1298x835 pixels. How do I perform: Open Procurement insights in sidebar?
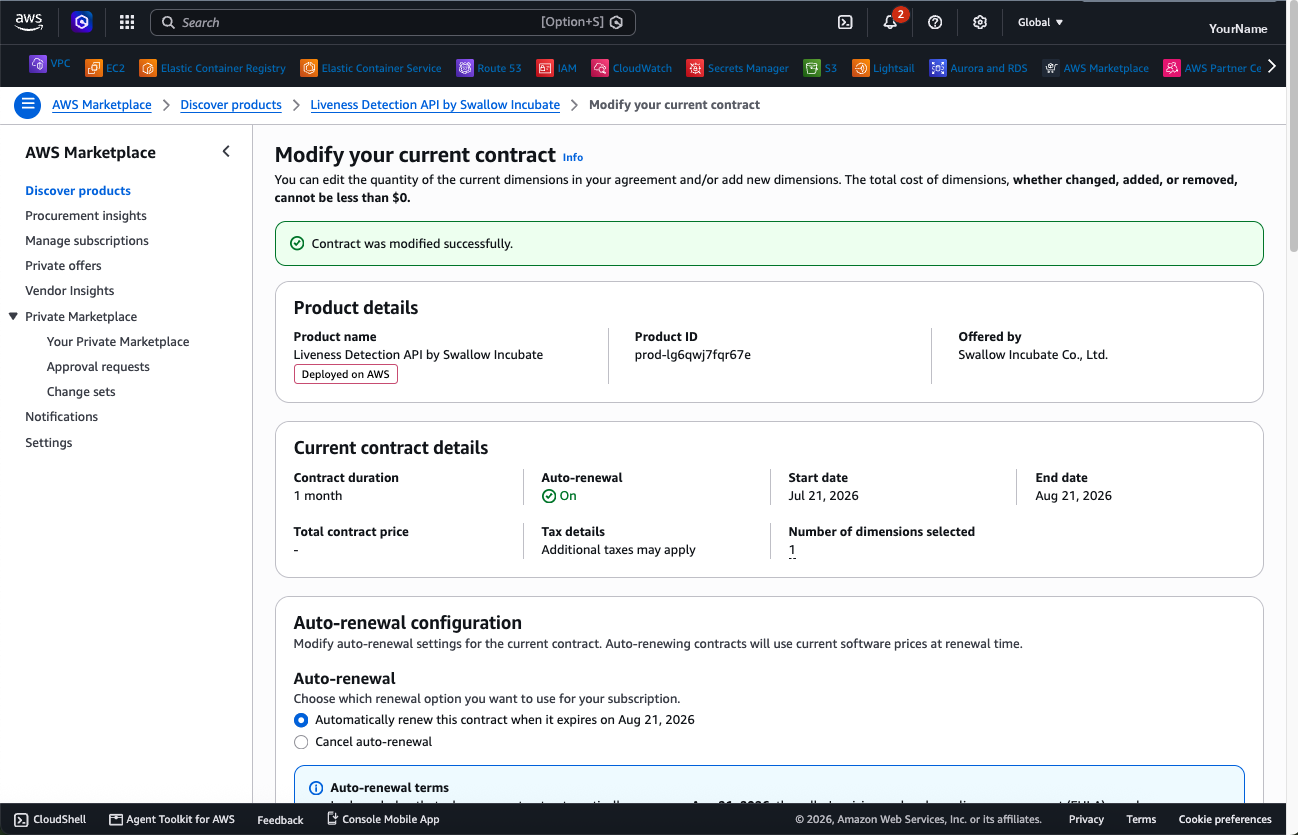click(86, 215)
